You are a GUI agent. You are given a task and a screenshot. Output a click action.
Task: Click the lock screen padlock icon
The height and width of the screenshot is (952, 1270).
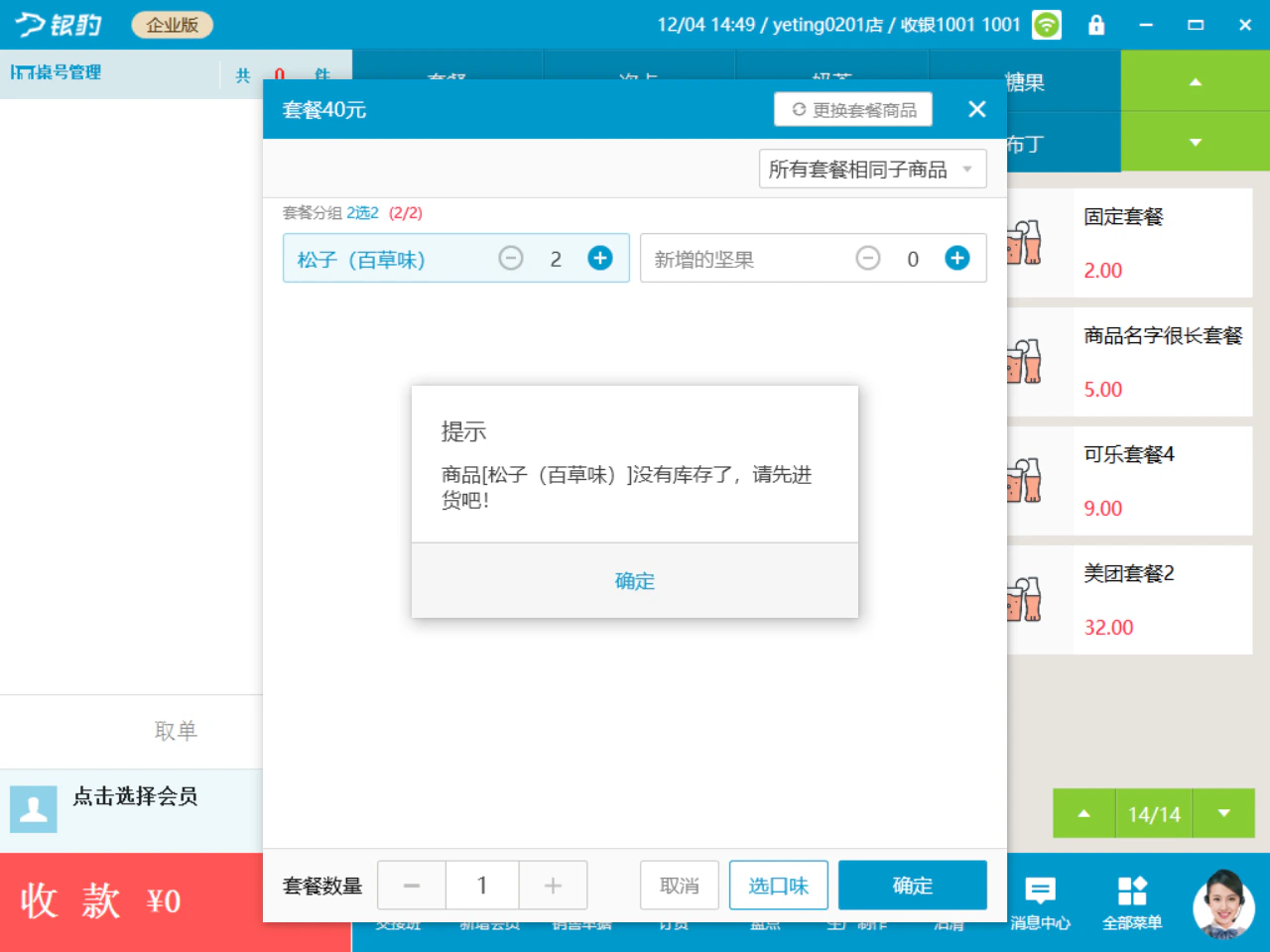point(1096,25)
